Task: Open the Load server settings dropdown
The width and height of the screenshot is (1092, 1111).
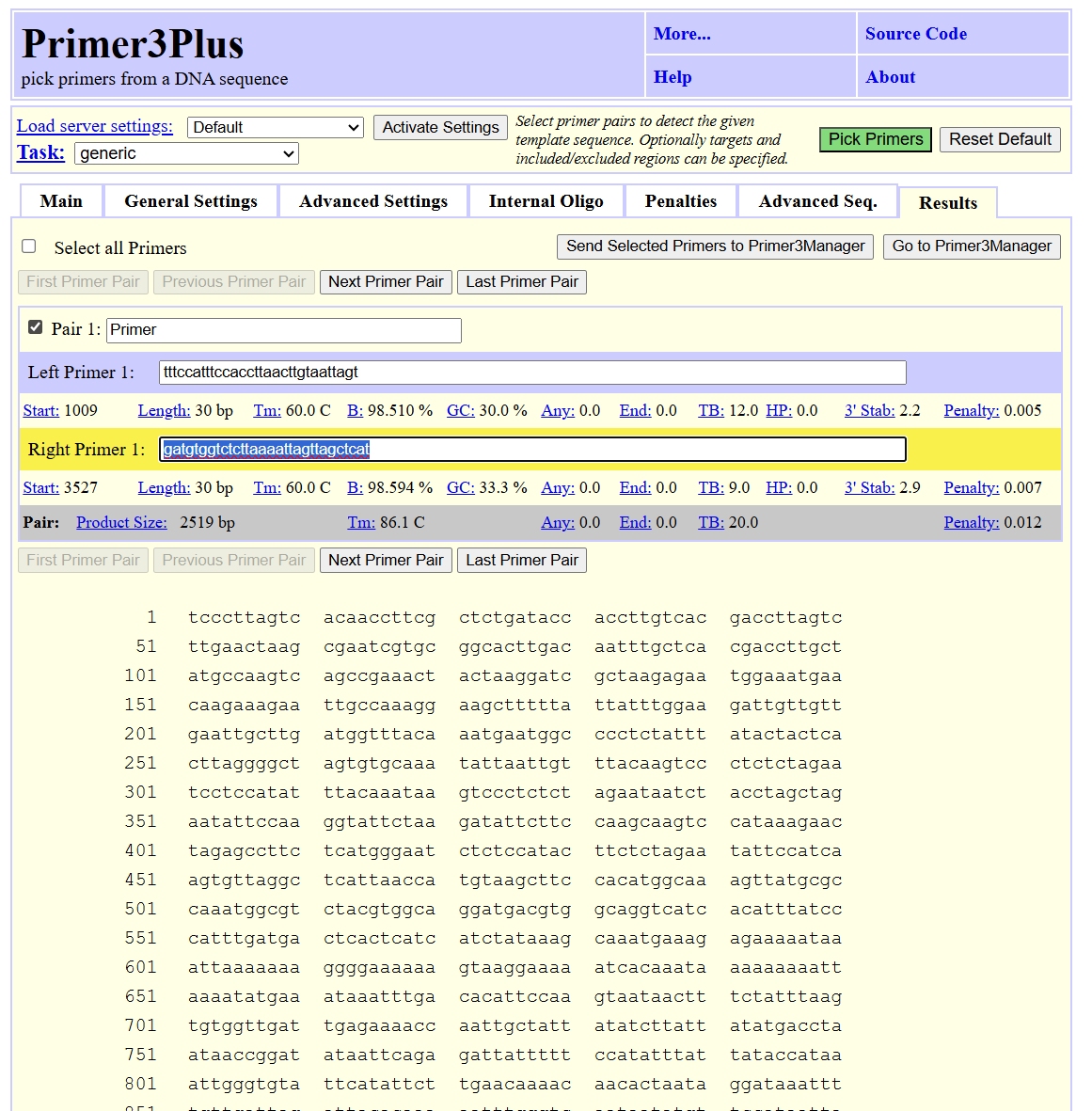Action: [x=276, y=127]
